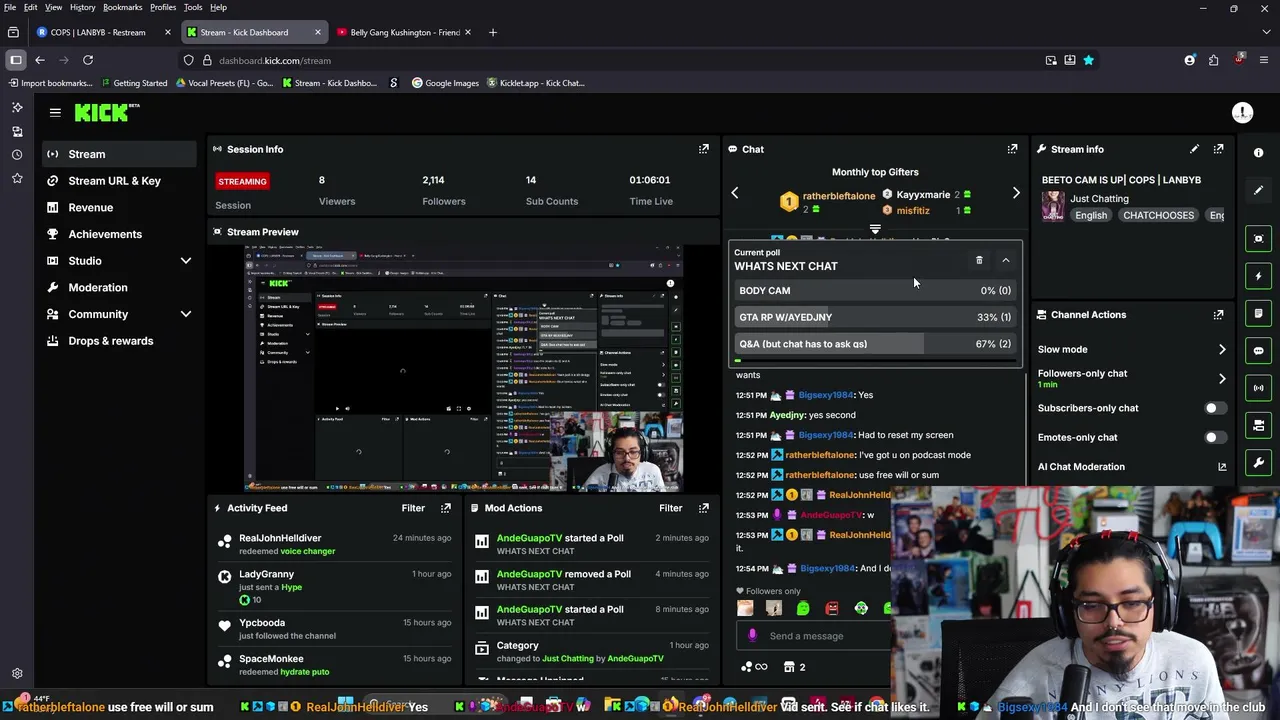1280x720 pixels.
Task: Open Drops & rewards page
Action: pyautogui.click(x=120, y=341)
